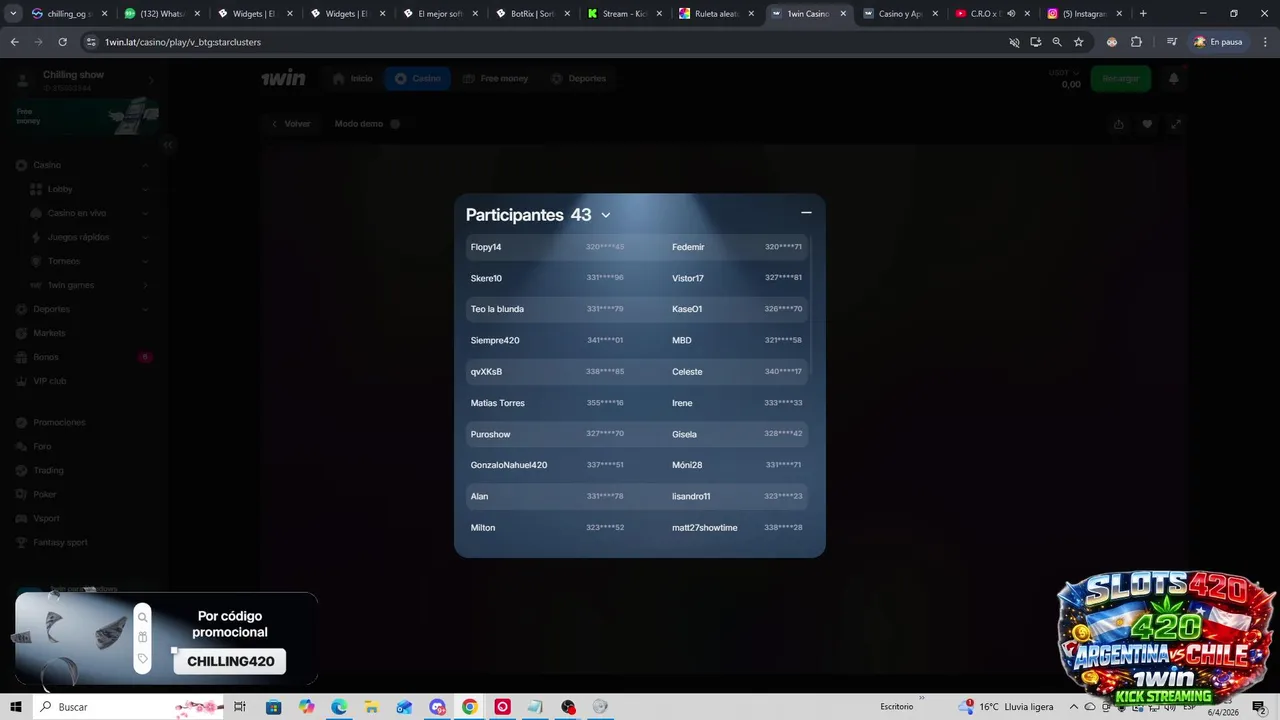
Task: Reload the page with browser refresh icon
Action: pyautogui.click(x=62, y=42)
